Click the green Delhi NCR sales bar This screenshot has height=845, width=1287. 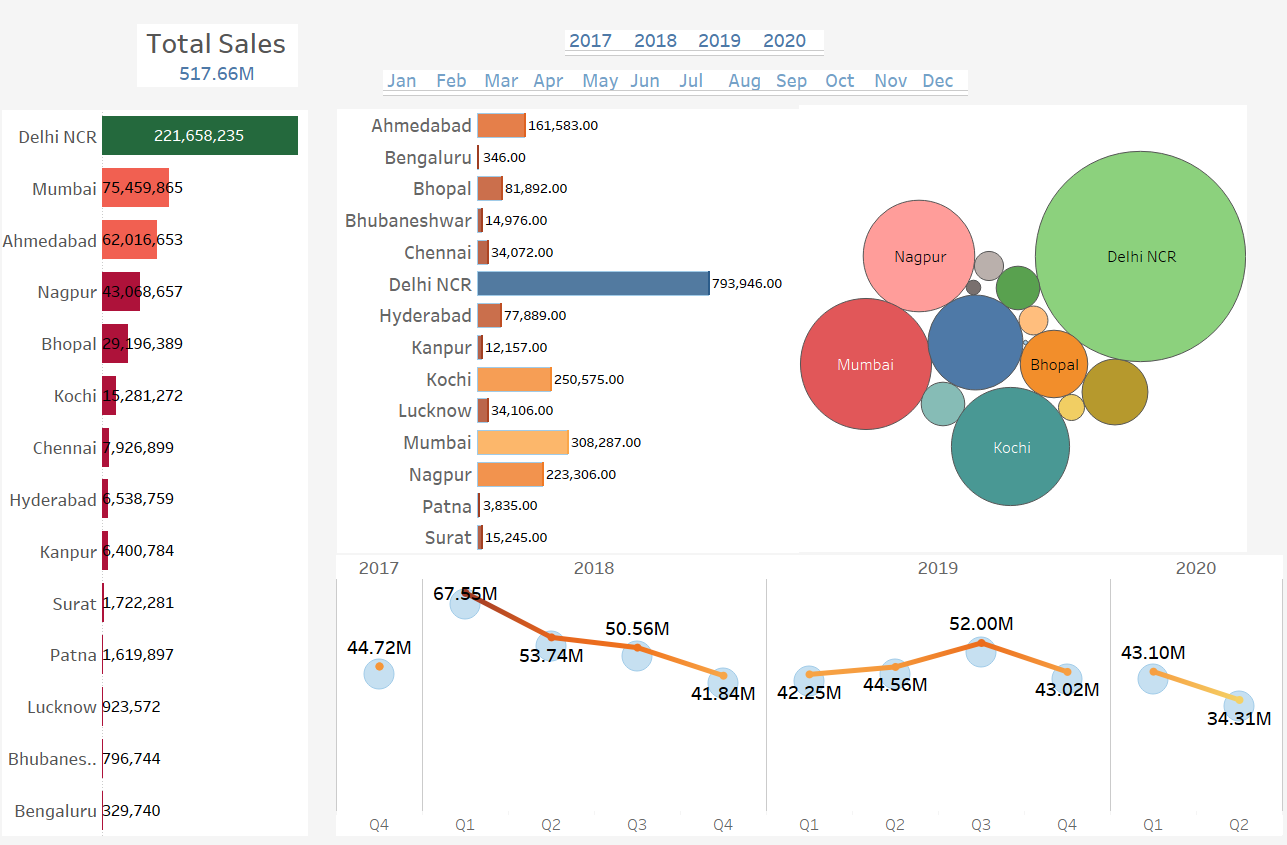tap(199, 136)
